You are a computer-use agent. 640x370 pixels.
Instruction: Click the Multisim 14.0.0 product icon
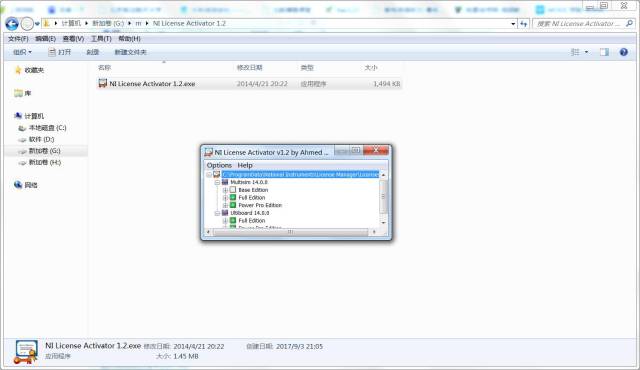(x=225, y=182)
